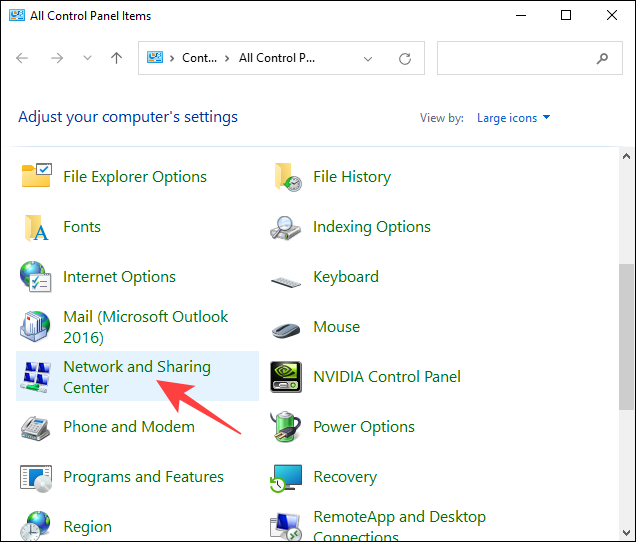Open the NVIDIA Control Panel icon
The width and height of the screenshot is (636, 542).
click(287, 377)
